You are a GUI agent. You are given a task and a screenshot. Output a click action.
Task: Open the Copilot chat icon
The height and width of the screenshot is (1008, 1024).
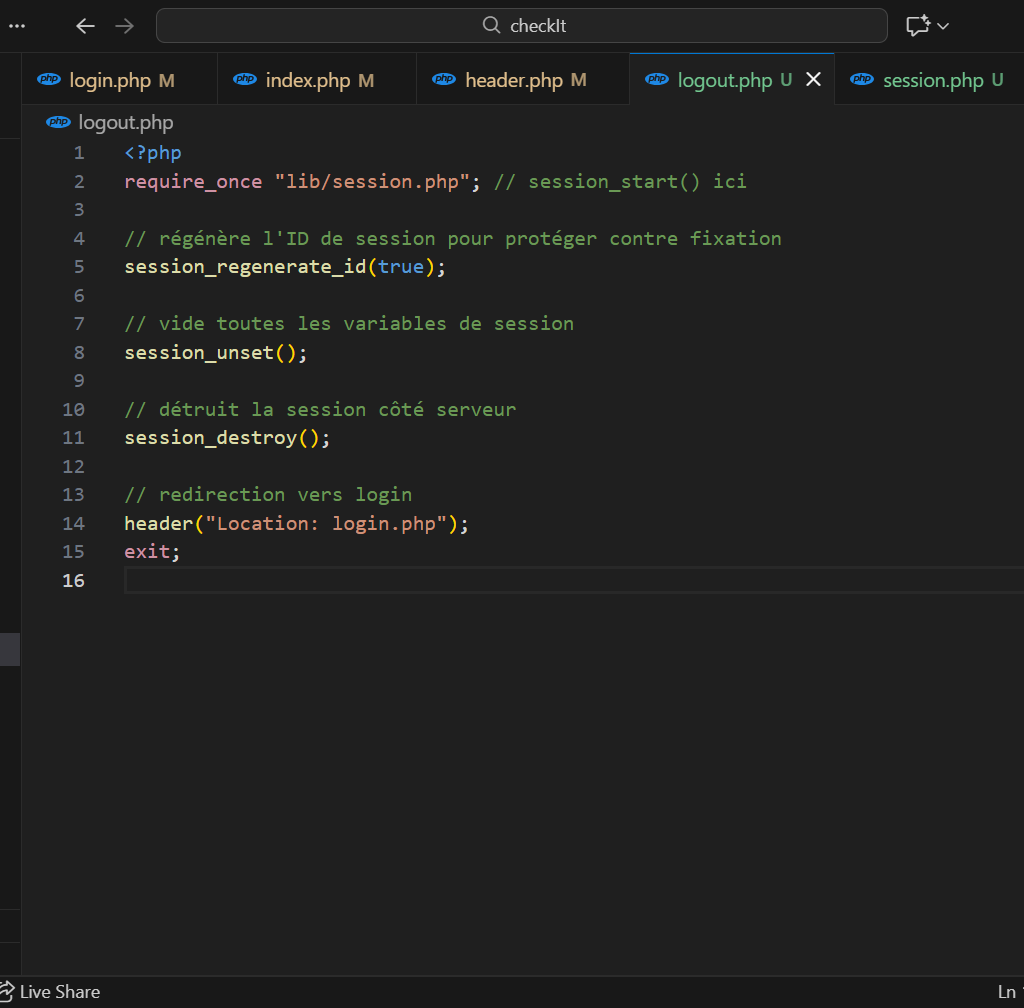pyautogui.click(x=917, y=26)
